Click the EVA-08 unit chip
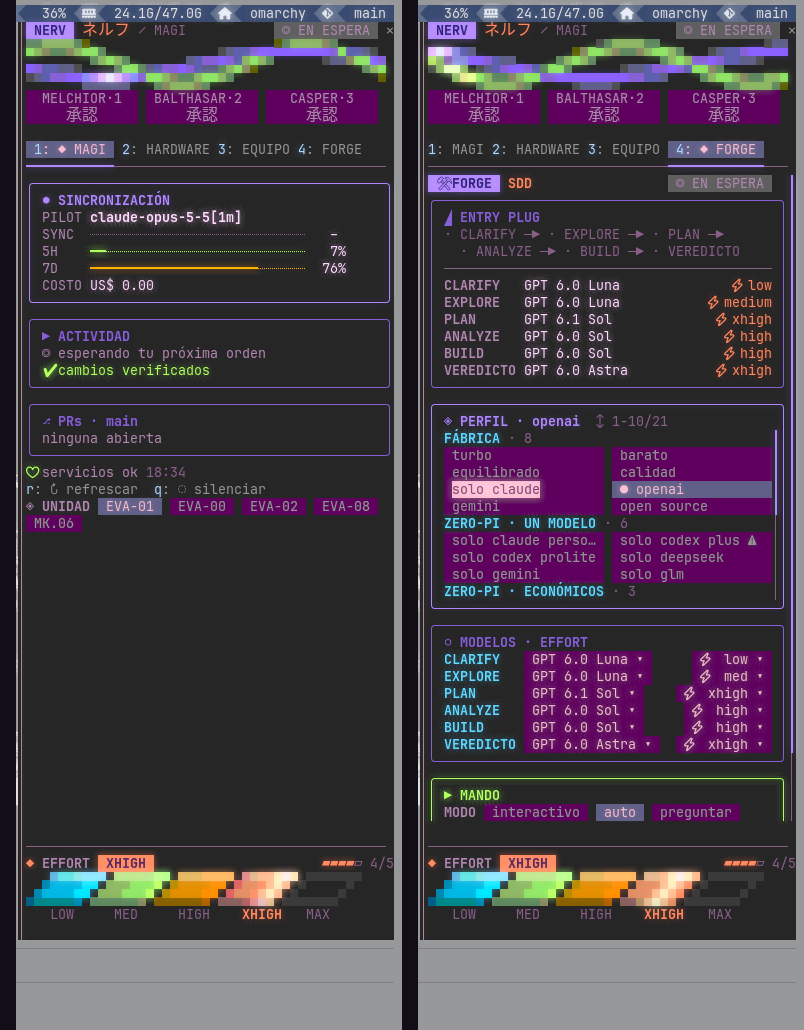This screenshot has width=804, height=1030. point(346,506)
